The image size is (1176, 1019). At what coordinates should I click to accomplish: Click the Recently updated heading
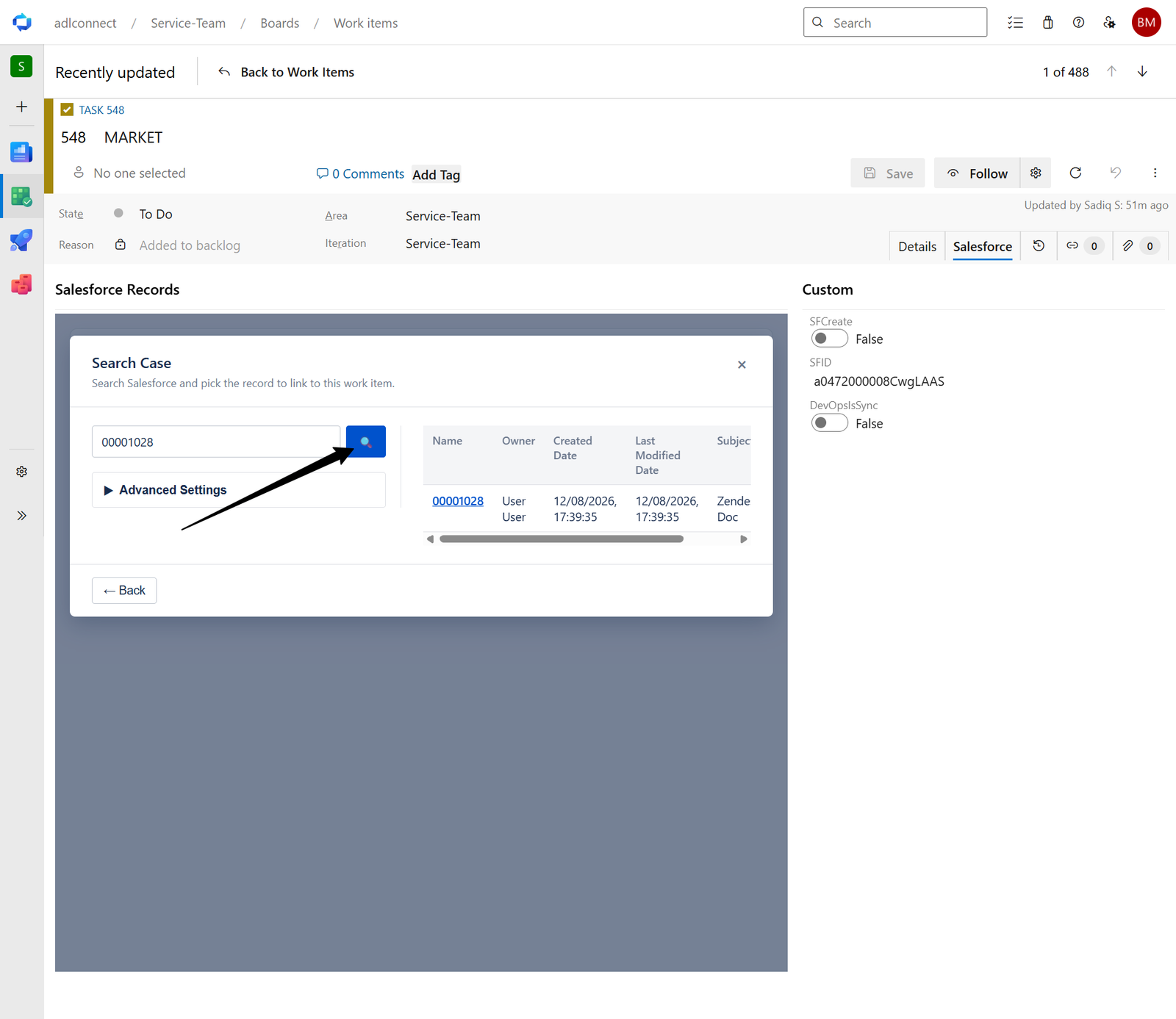pyautogui.click(x=115, y=72)
